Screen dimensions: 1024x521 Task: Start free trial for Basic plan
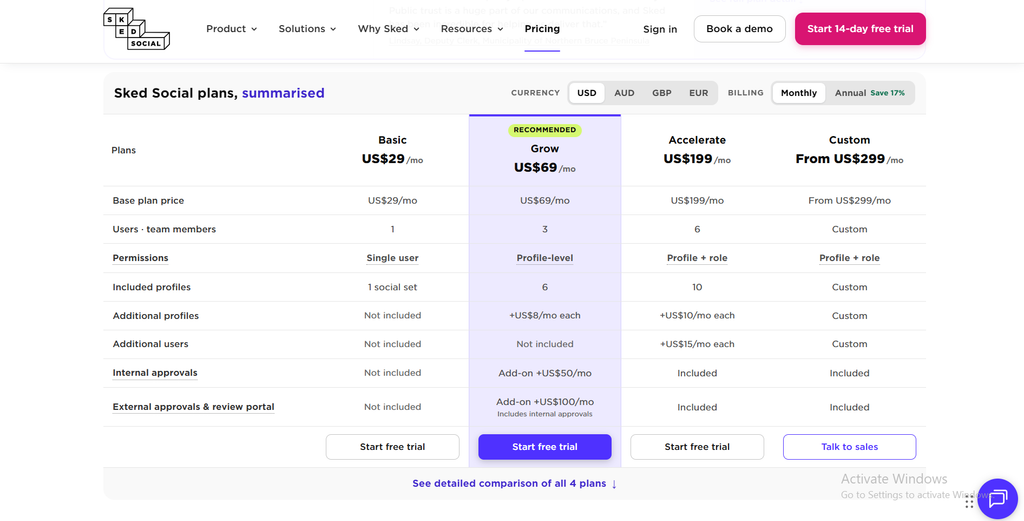[392, 447]
